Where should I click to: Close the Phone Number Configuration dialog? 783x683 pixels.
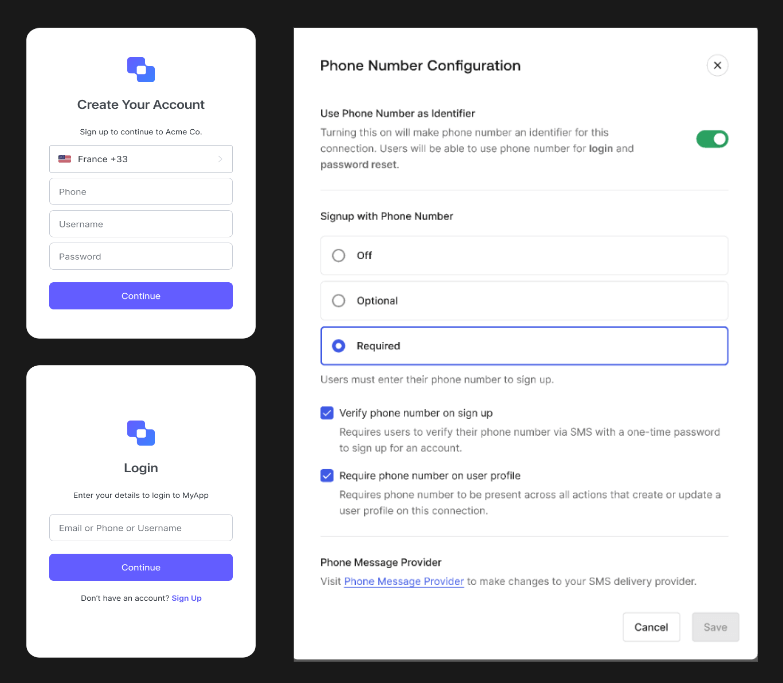pyautogui.click(x=717, y=65)
